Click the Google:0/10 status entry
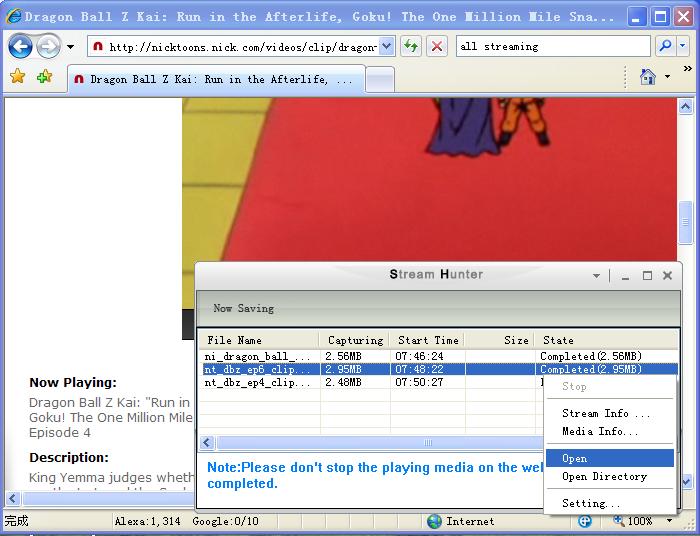700x536 pixels. coord(225,521)
